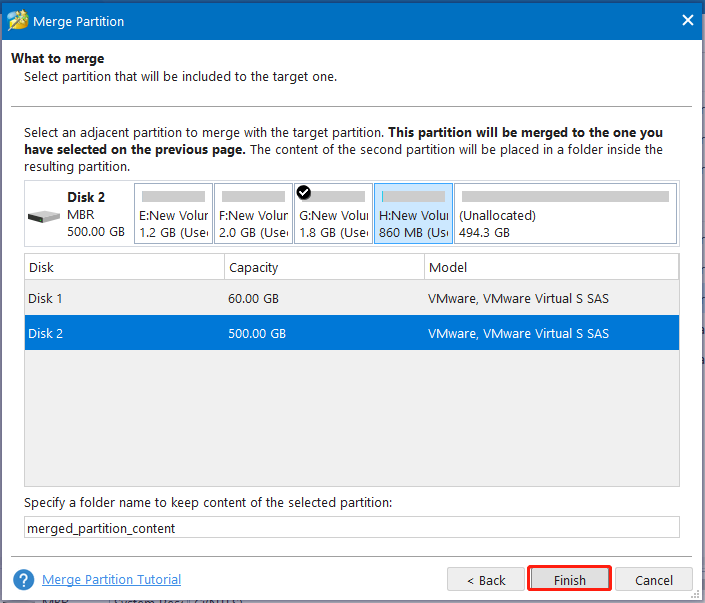
Task: Click the Cancel button
Action: point(654,580)
